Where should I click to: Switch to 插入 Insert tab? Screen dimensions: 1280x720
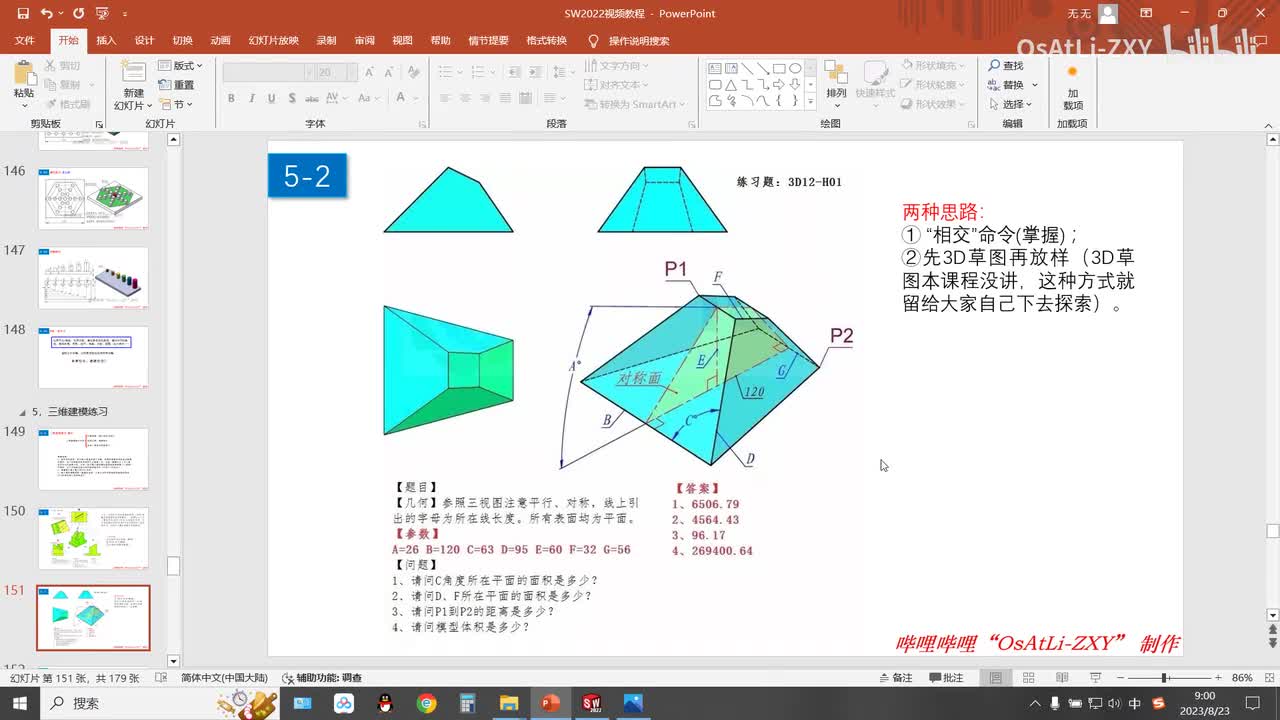[106, 41]
